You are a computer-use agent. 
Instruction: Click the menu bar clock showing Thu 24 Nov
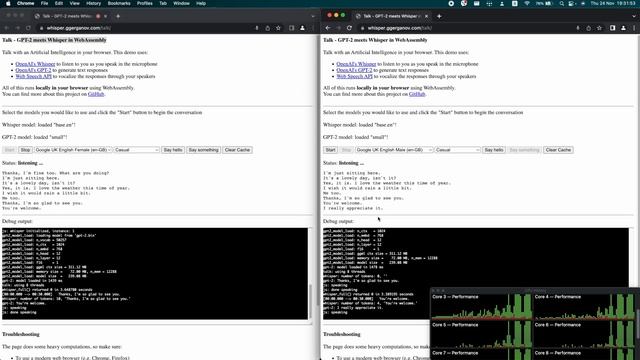613,3
